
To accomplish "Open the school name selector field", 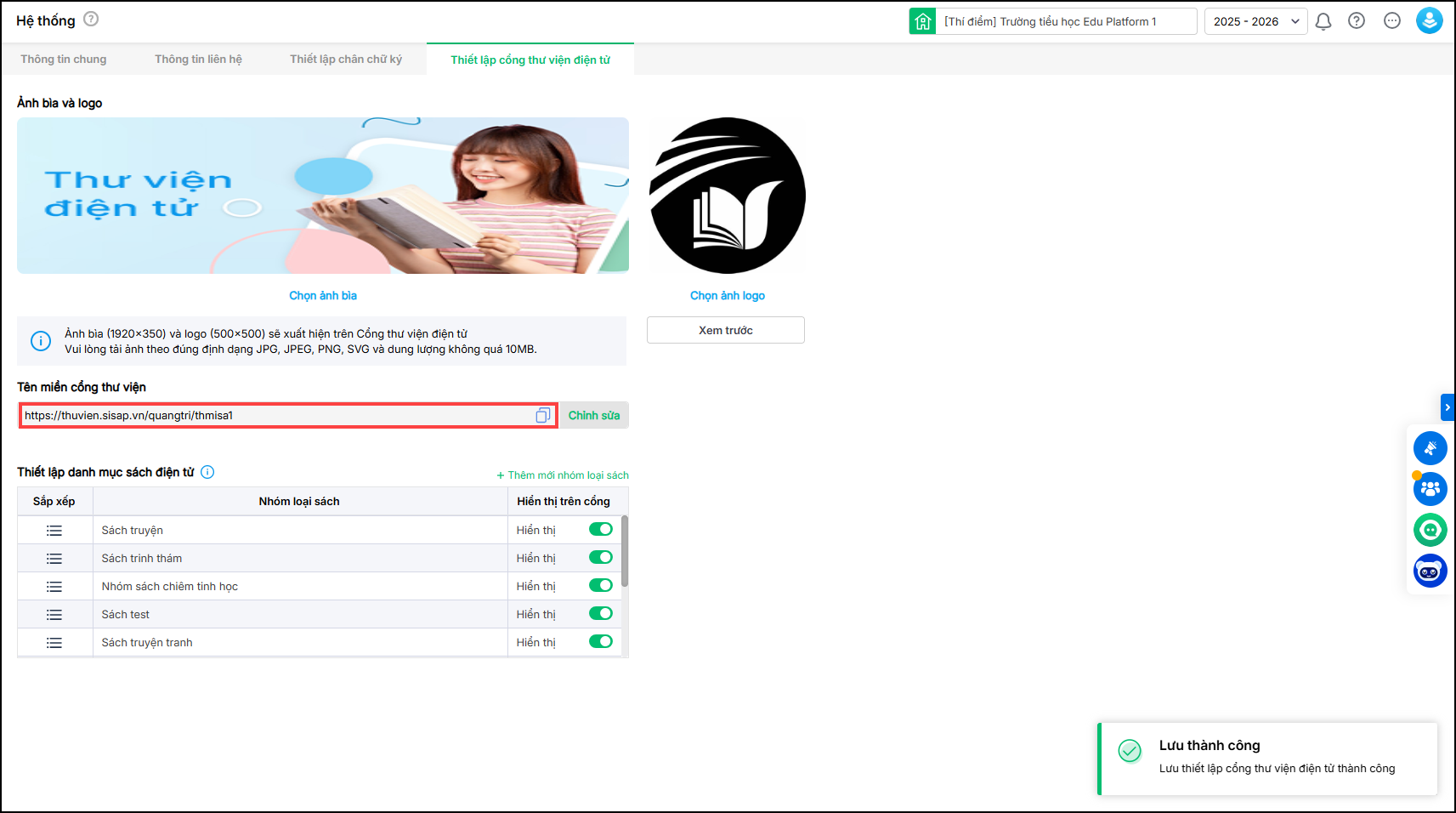I will [1066, 21].
